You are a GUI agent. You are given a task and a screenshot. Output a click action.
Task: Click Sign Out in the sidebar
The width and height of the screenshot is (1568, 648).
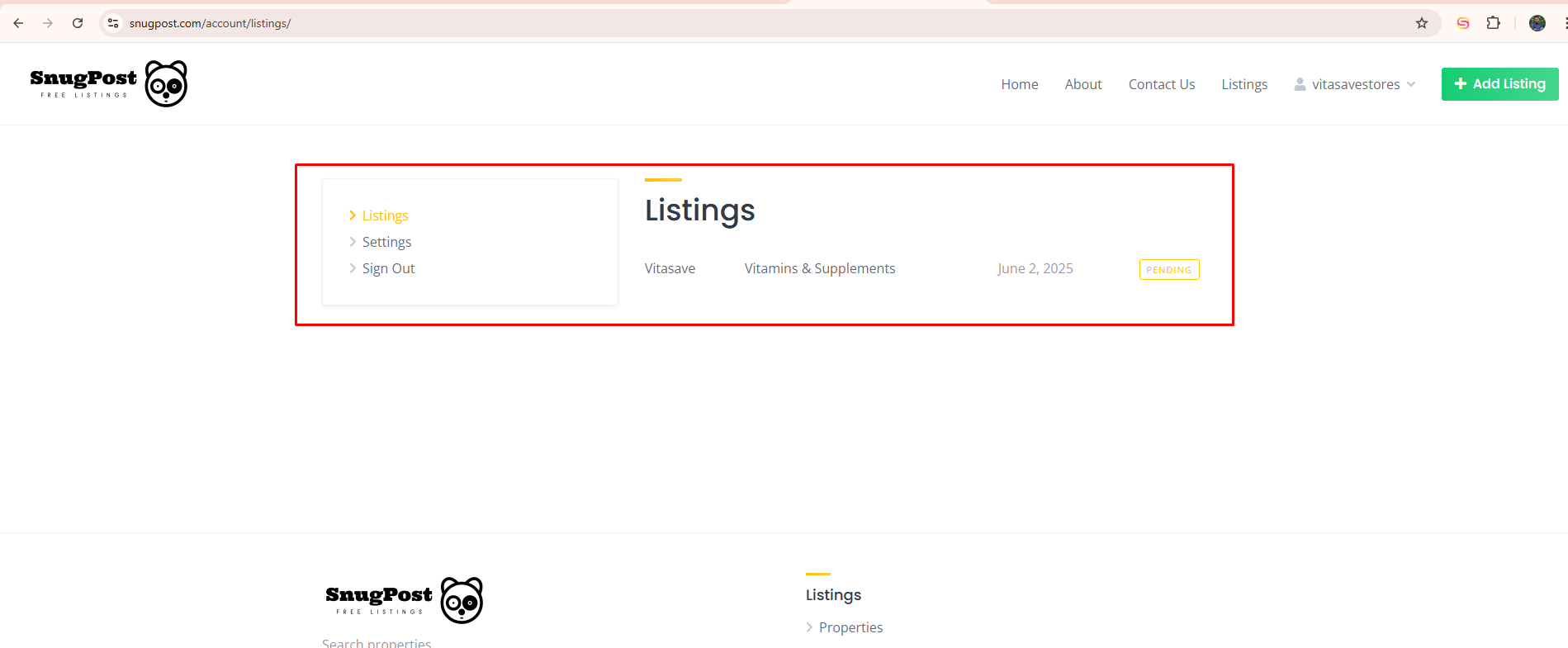tap(388, 268)
